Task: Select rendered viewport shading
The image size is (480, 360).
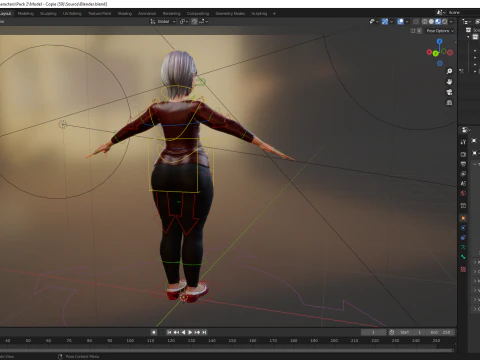Action: 445,22
